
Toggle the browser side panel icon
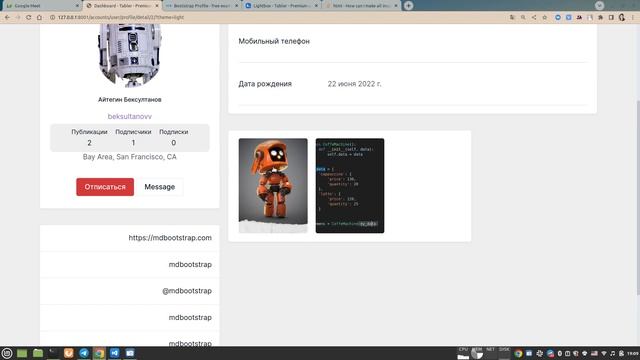pos(611,18)
